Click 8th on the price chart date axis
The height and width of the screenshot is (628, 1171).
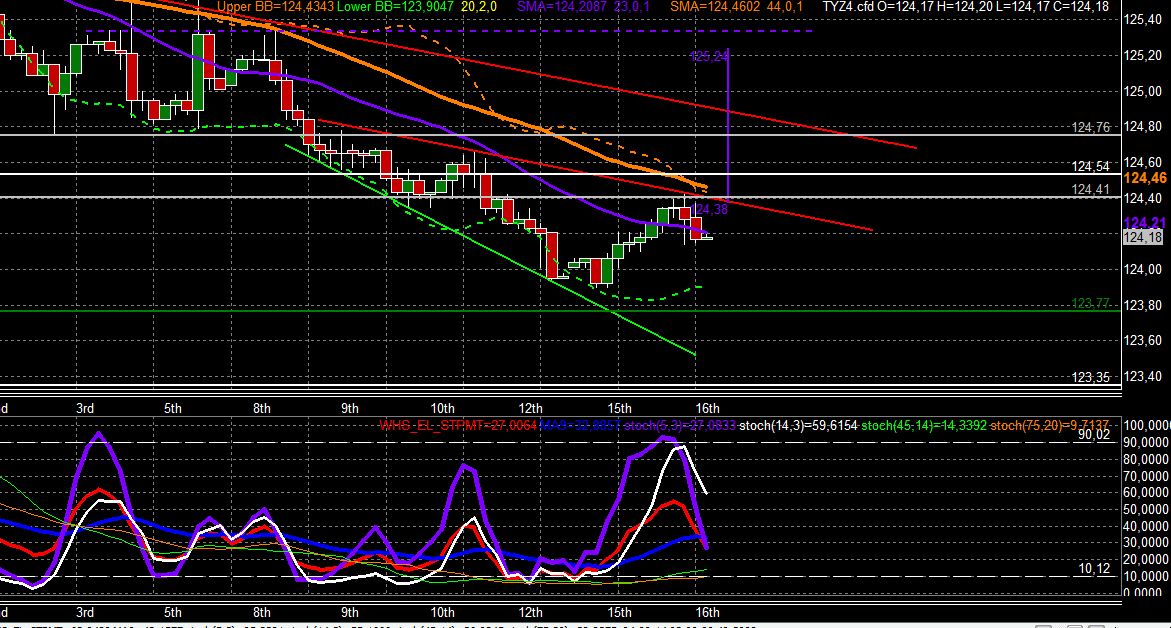[x=261, y=408]
